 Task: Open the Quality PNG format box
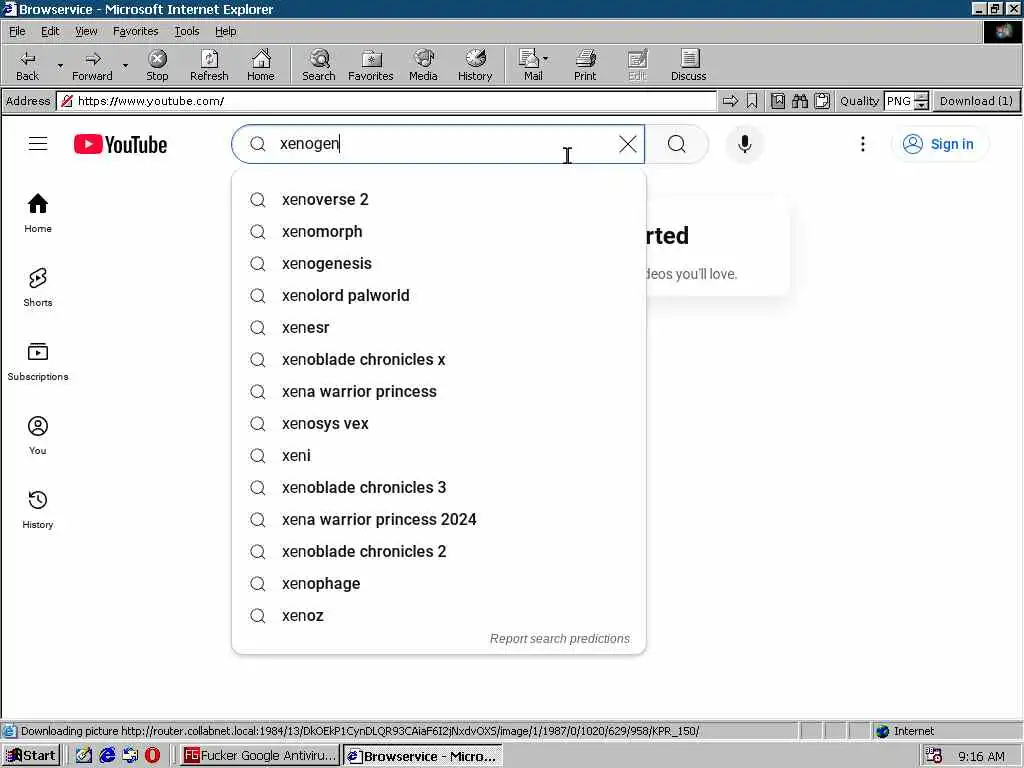(899, 101)
